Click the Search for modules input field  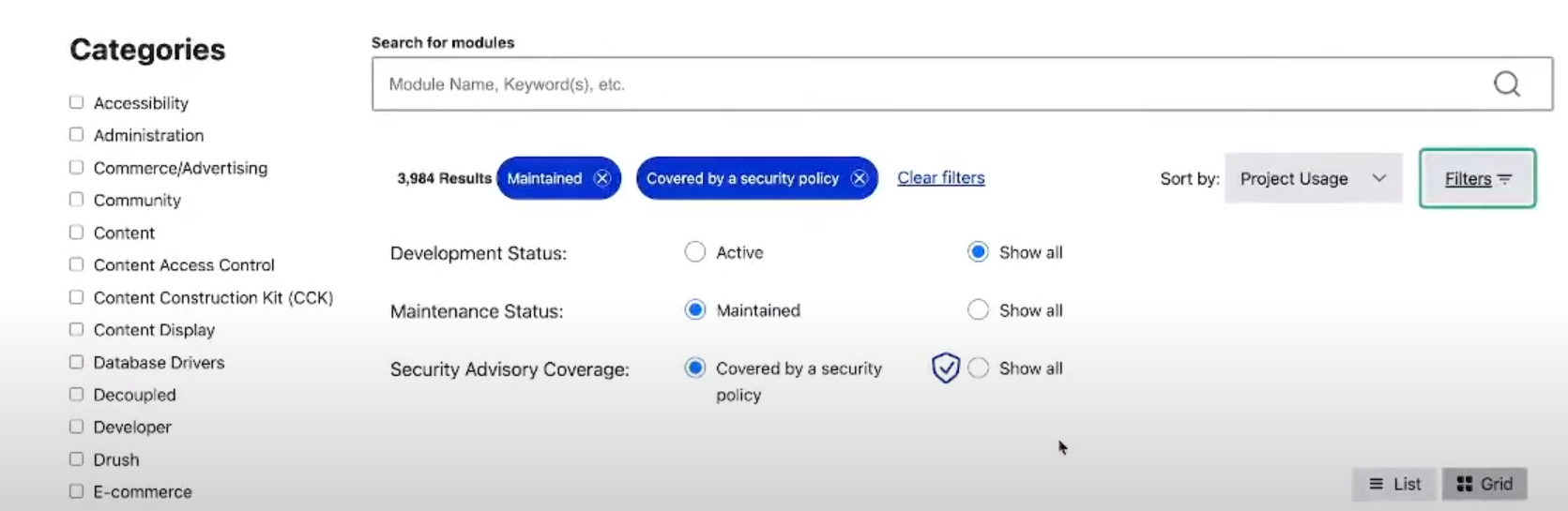[x=962, y=83]
